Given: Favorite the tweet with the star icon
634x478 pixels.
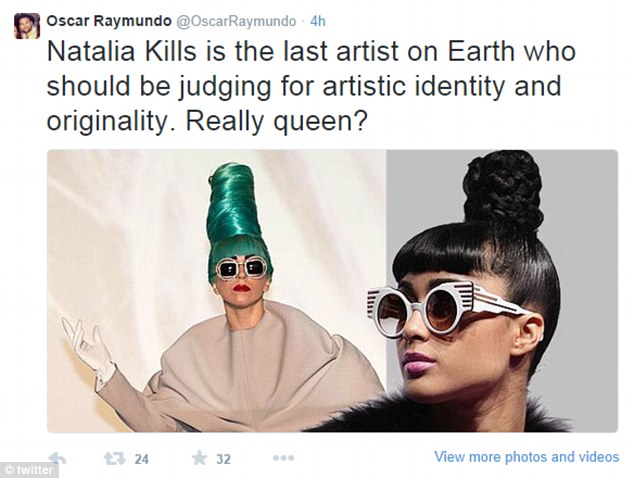Looking at the screenshot, I should point(199,458).
